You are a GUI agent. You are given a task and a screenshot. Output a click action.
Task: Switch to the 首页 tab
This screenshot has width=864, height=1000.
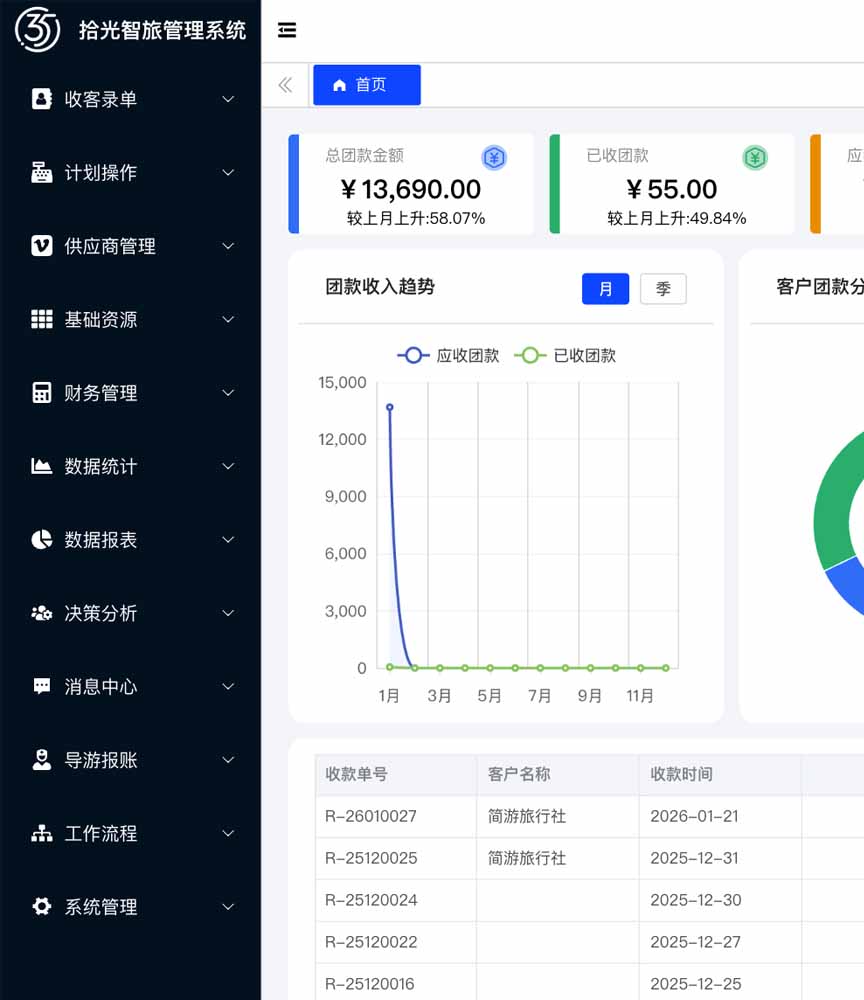tap(367, 85)
